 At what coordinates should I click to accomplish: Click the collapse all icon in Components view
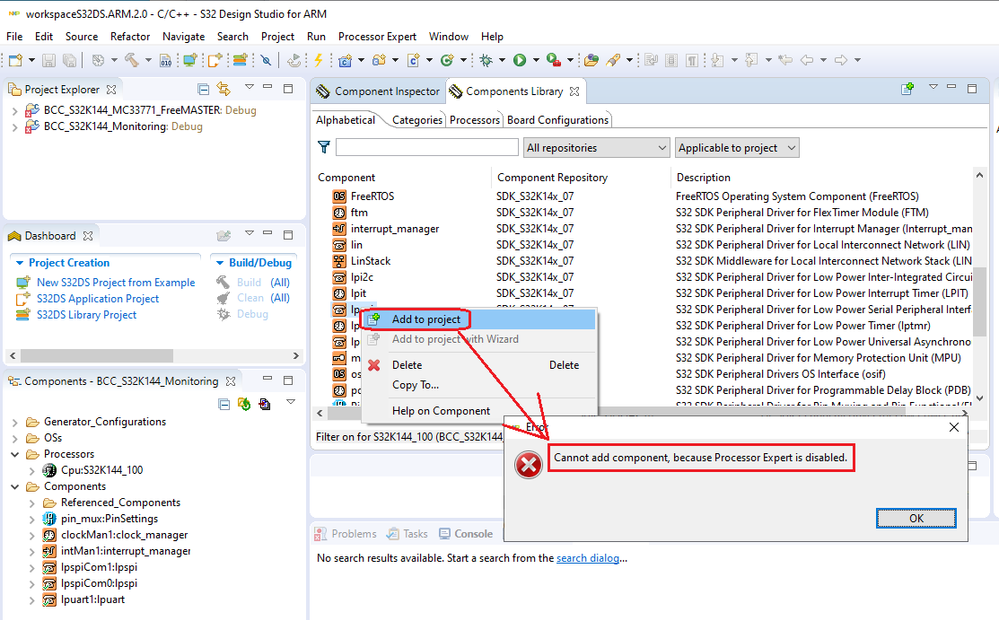click(223, 402)
